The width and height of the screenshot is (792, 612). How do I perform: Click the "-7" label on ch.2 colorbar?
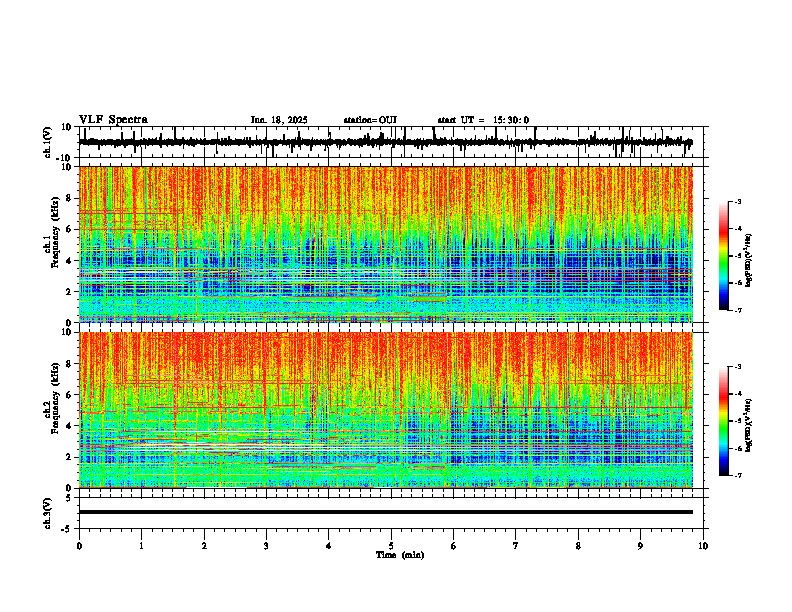click(738, 476)
